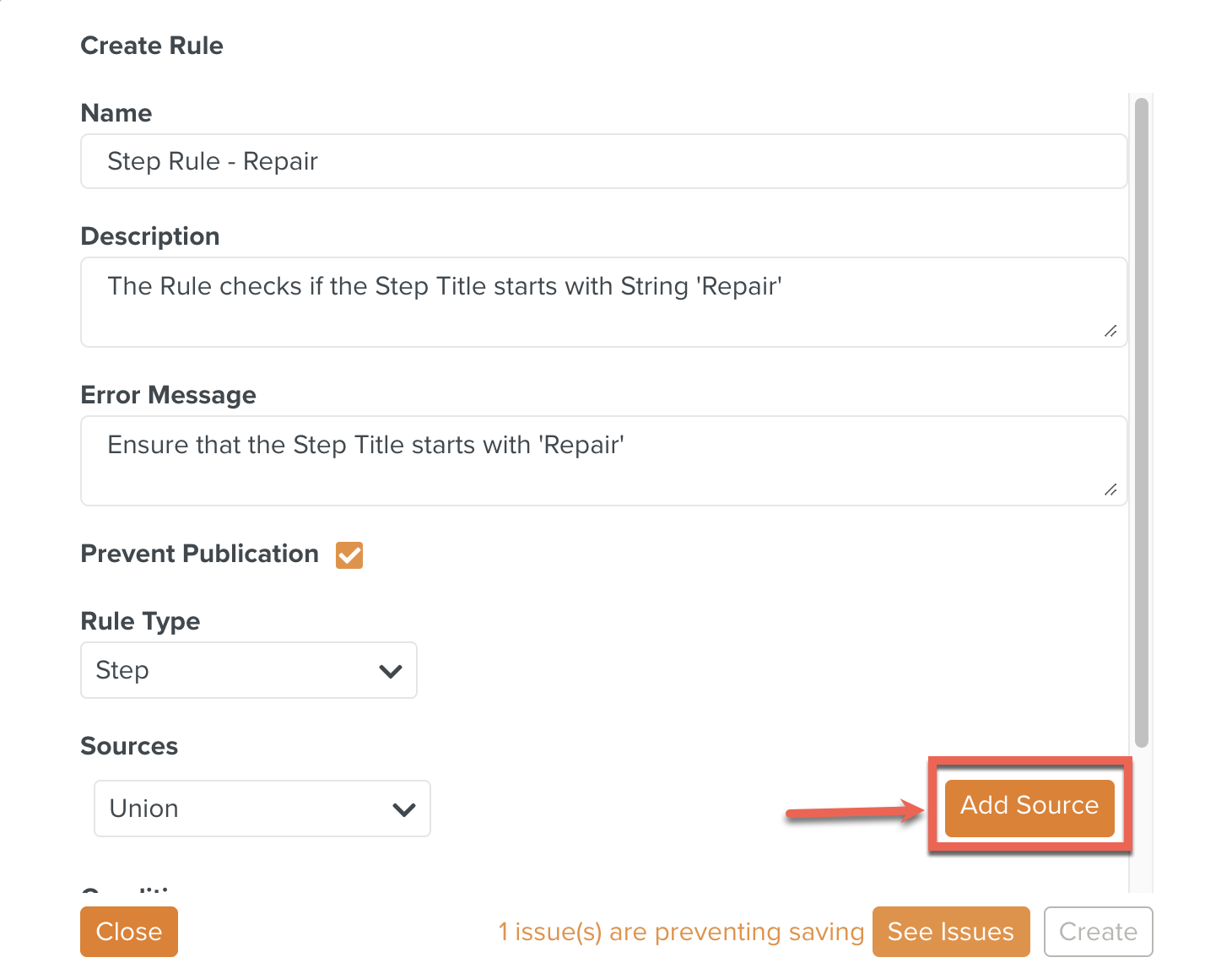Viewport: 1232px width, 979px height.
Task: Click the Sources section heading
Action: [129, 746]
